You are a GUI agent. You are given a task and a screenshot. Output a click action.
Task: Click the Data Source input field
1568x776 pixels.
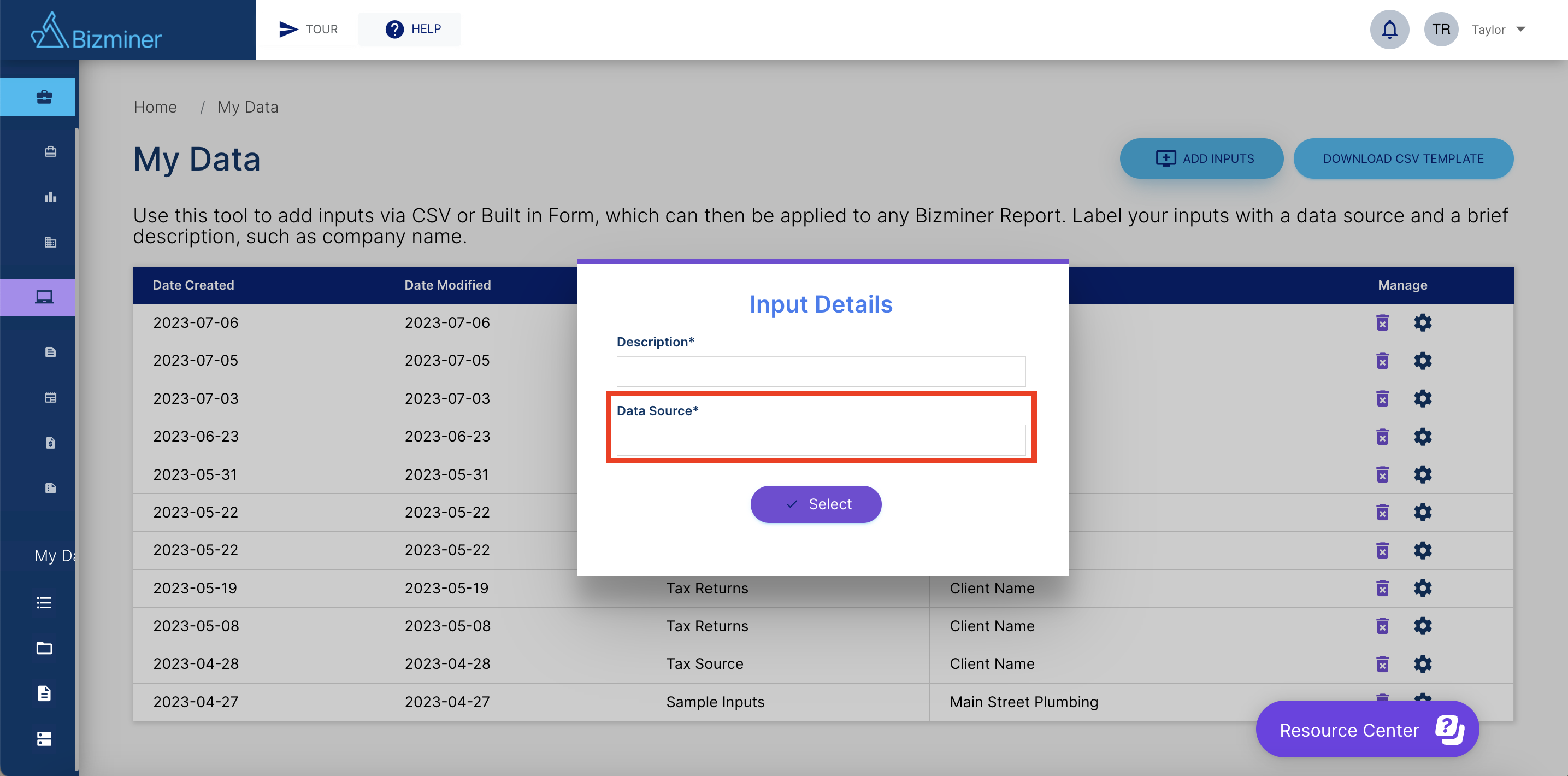[x=821, y=440]
